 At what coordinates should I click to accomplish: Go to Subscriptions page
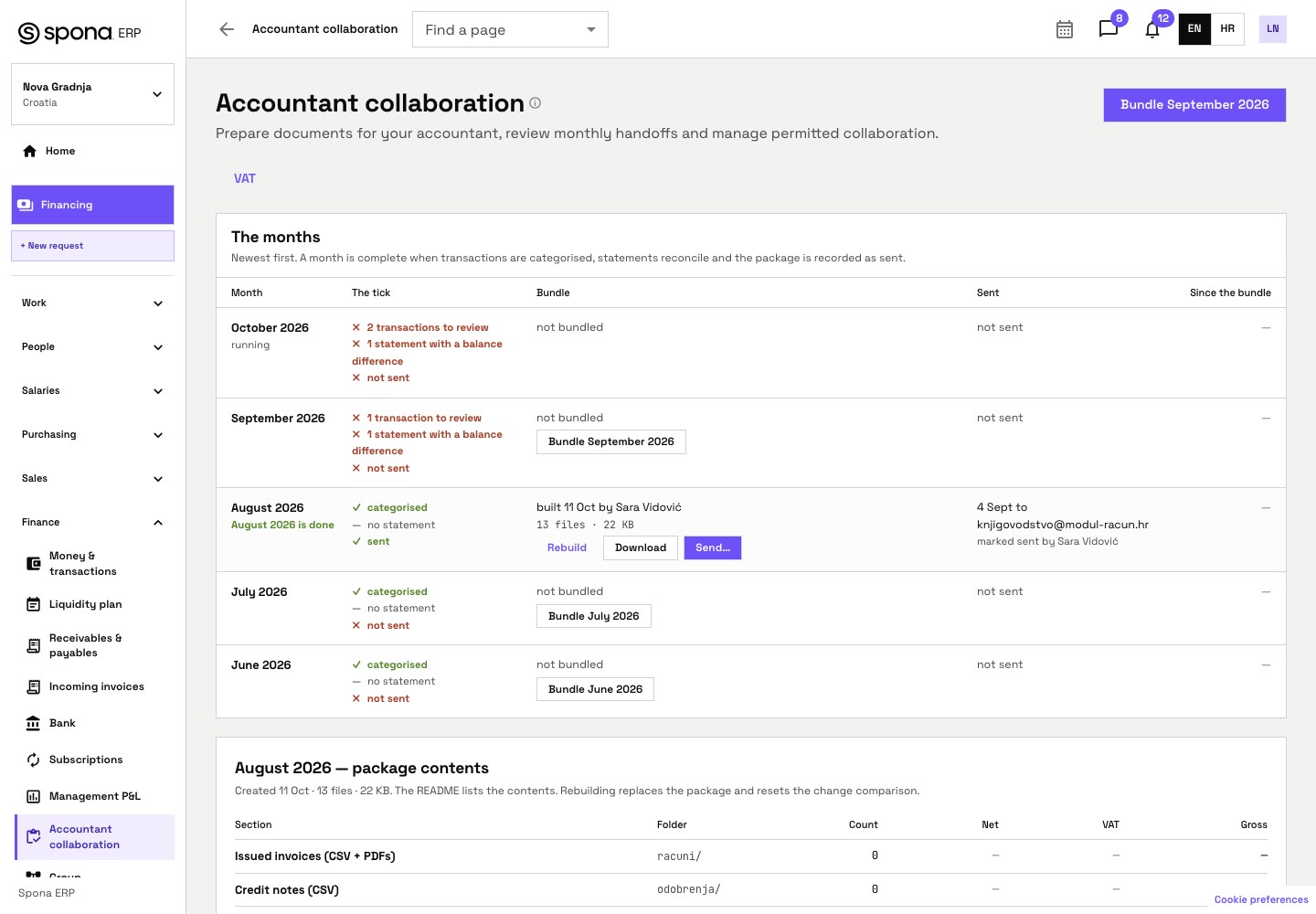click(x=94, y=760)
